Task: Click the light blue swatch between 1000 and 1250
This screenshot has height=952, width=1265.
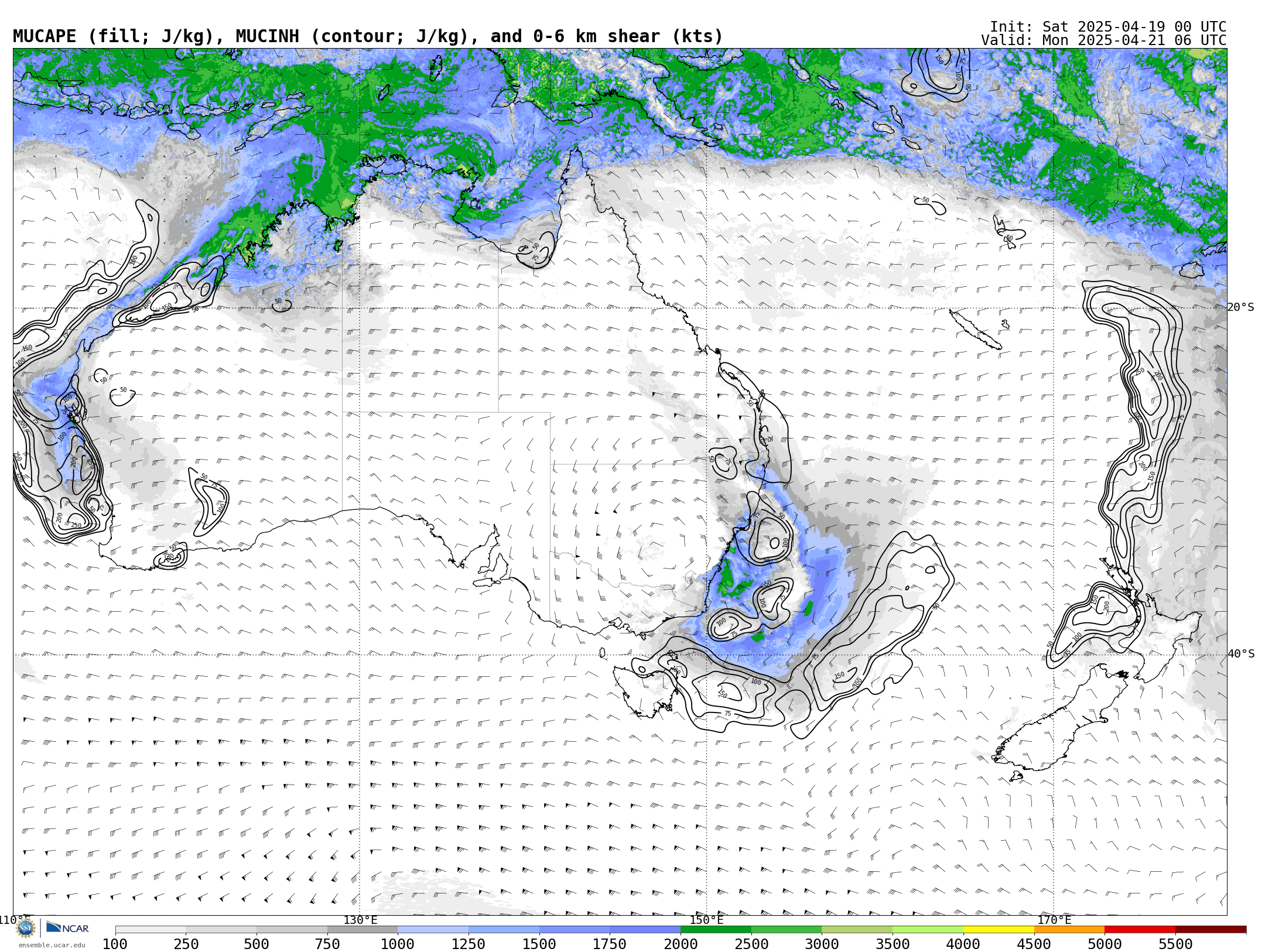Action: 433,930
